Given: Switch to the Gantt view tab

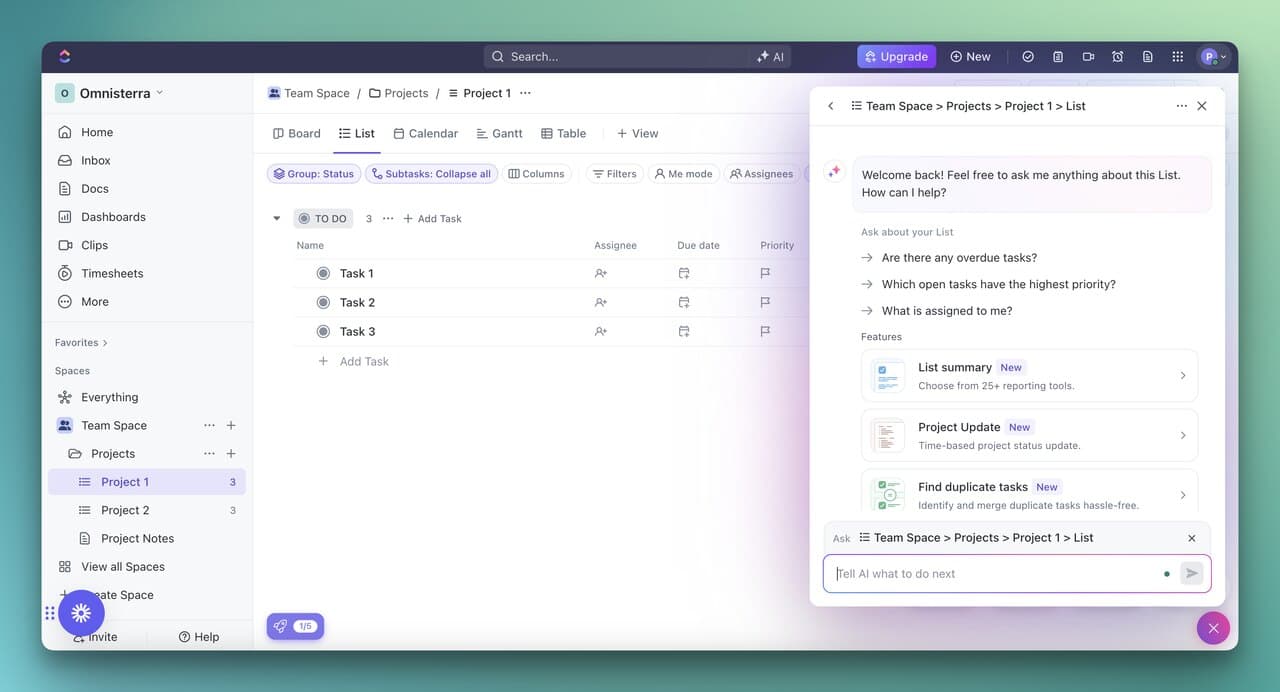Looking at the screenshot, I should [499, 133].
